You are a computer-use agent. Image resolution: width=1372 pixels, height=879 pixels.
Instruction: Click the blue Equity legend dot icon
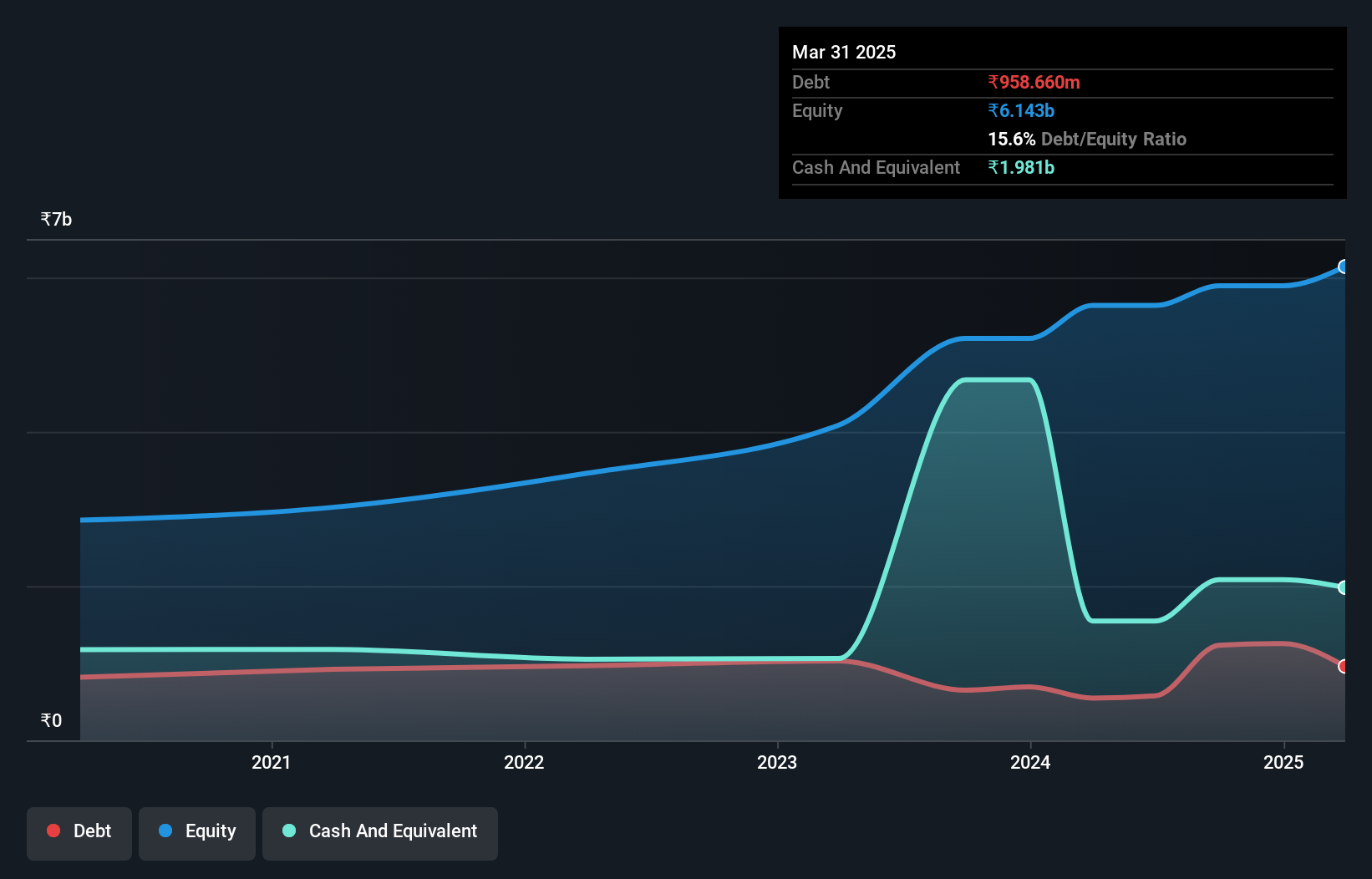pos(165,831)
